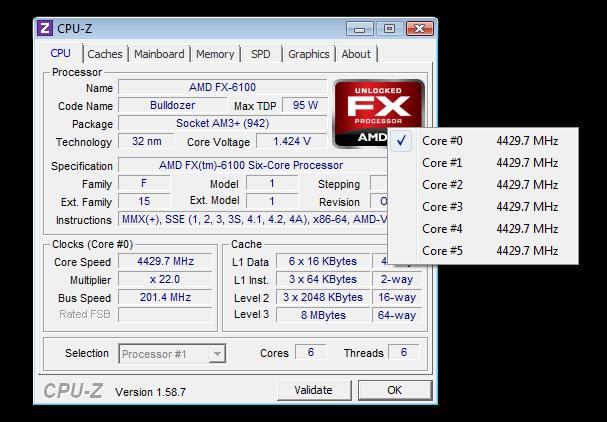Click the Name field showing AMD FX-6100
Viewport: 607px width, 422px height.
(x=222, y=87)
